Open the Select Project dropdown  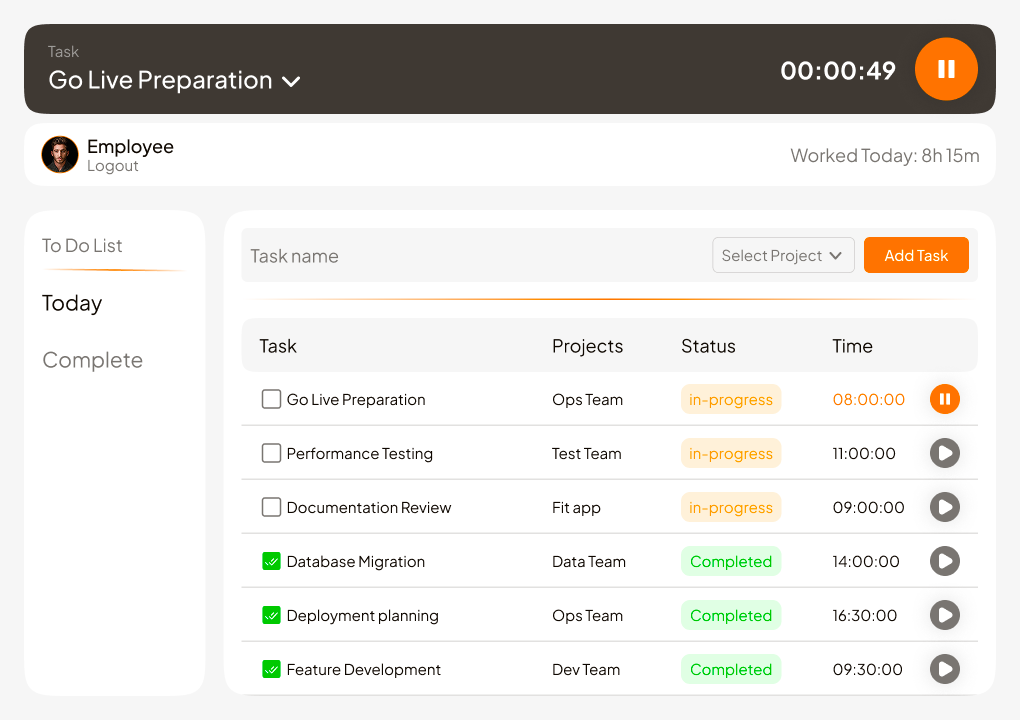(783, 256)
